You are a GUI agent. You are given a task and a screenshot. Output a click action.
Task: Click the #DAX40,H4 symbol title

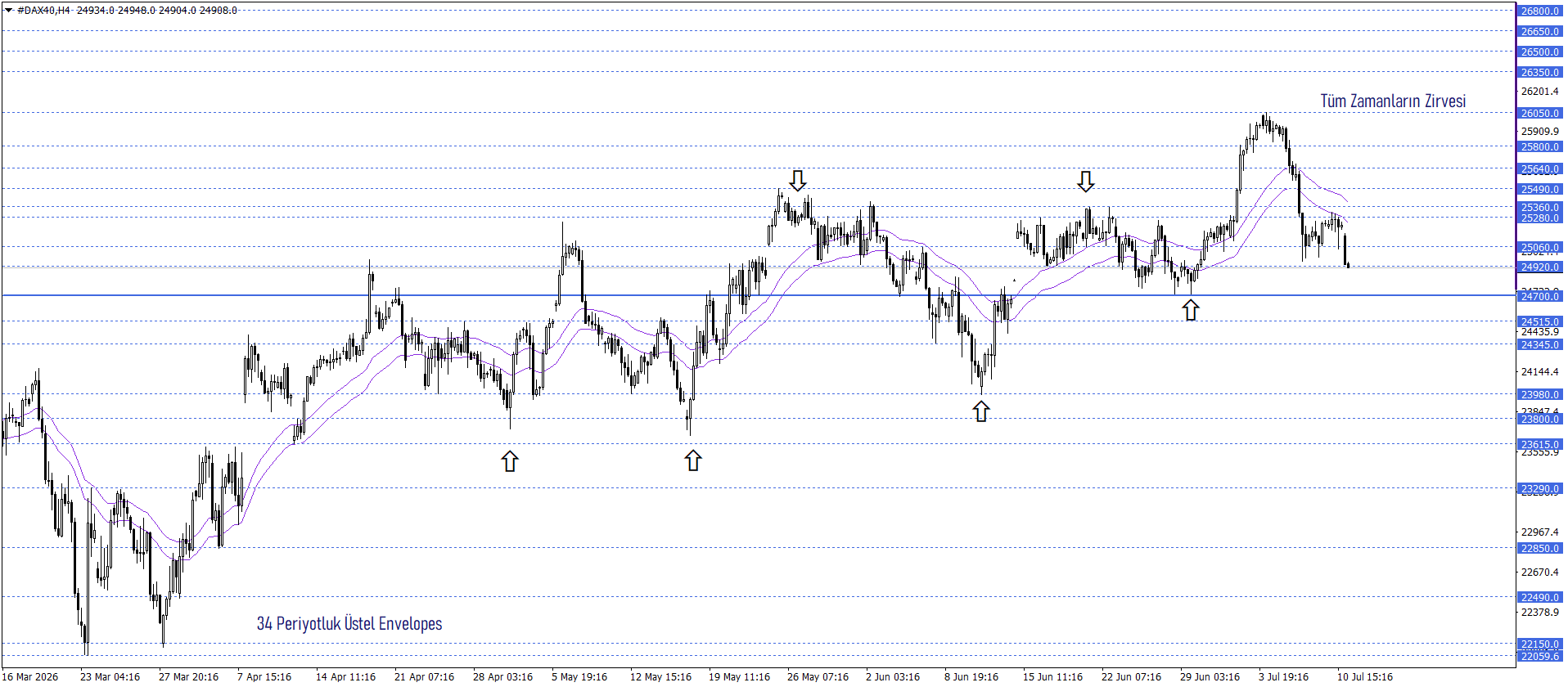43,11
